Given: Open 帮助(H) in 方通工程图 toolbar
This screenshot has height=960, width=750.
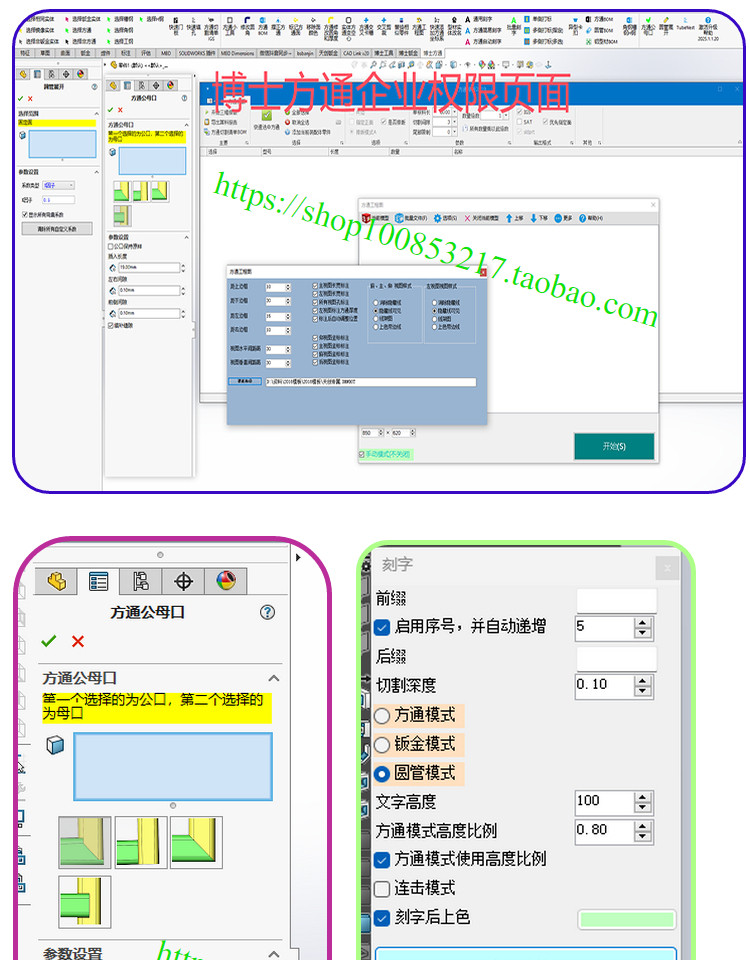Looking at the screenshot, I should pos(591,218).
